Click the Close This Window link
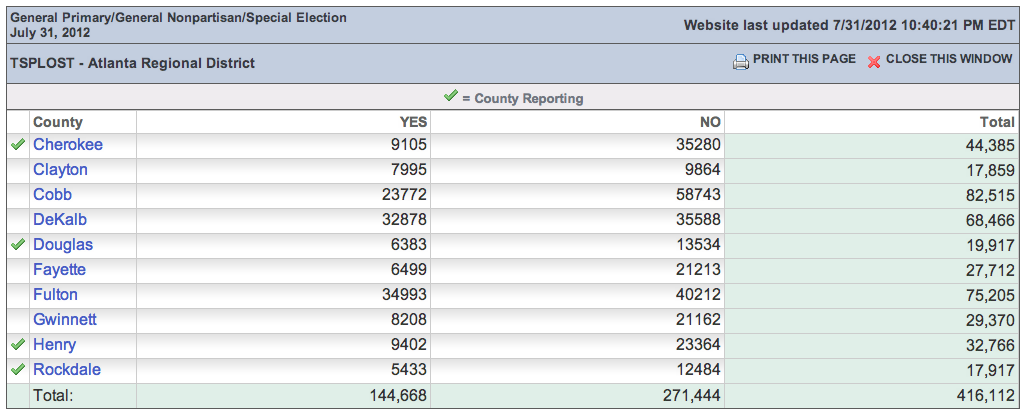 pos(949,59)
